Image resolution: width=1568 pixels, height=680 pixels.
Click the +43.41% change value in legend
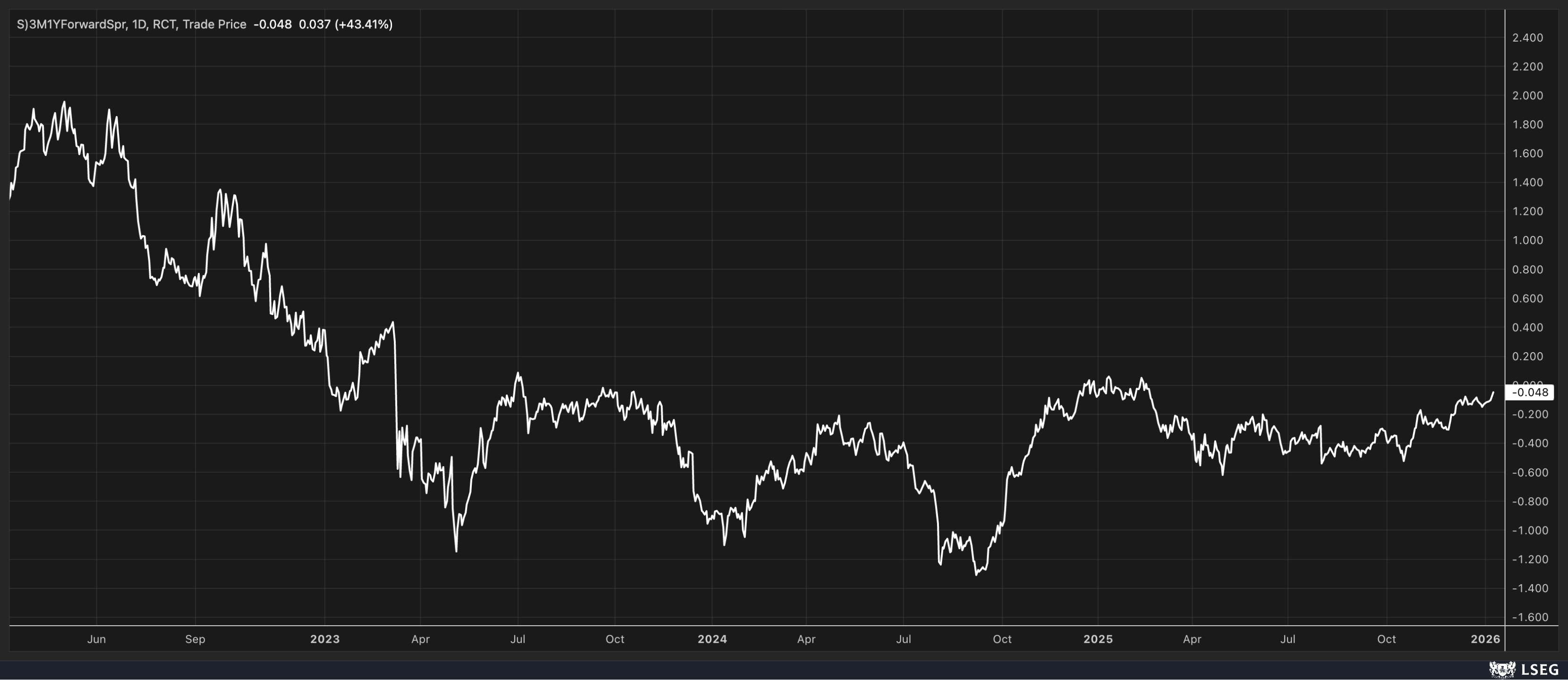click(x=363, y=25)
